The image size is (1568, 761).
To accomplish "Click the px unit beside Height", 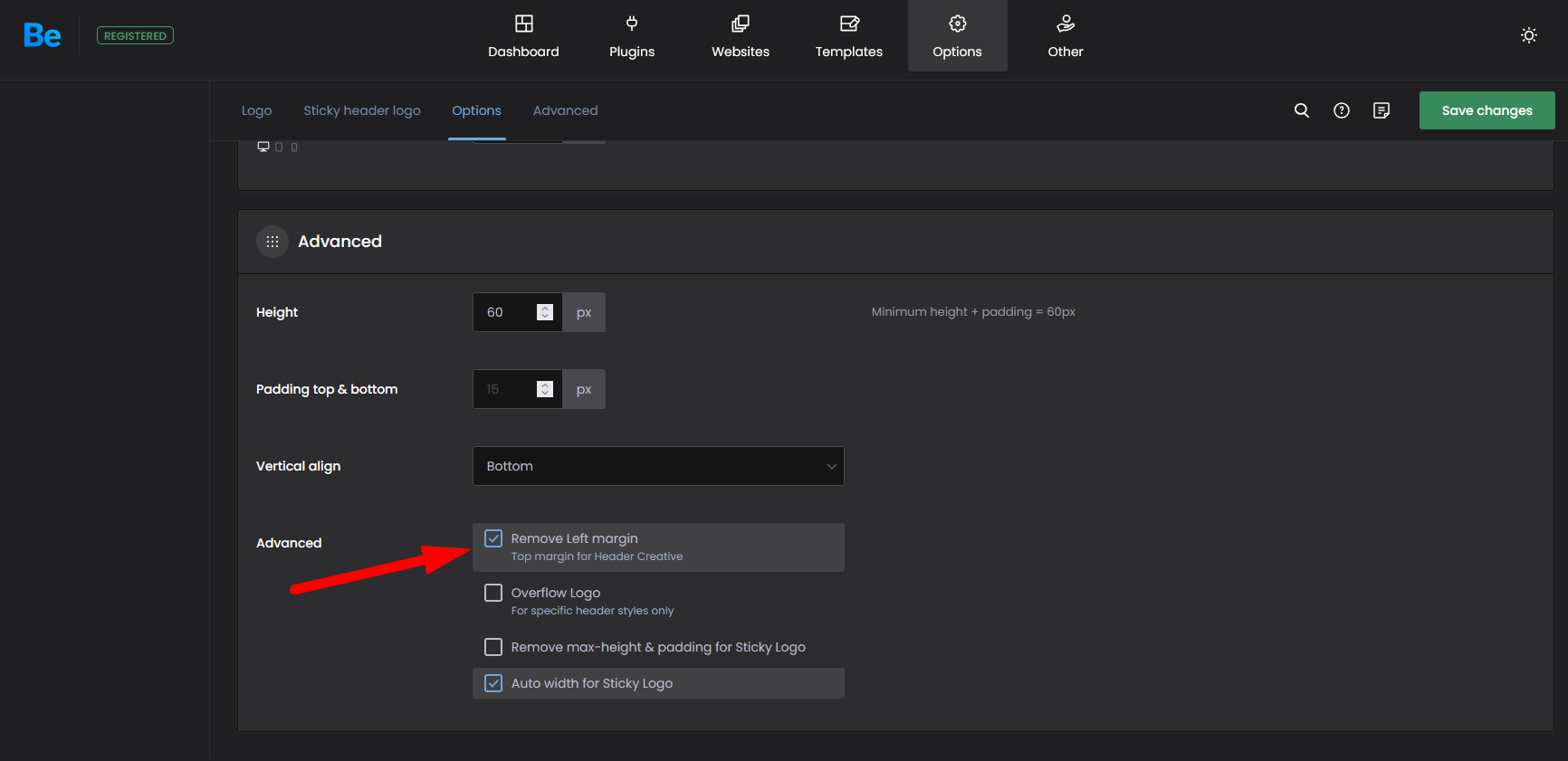I will tap(584, 312).
